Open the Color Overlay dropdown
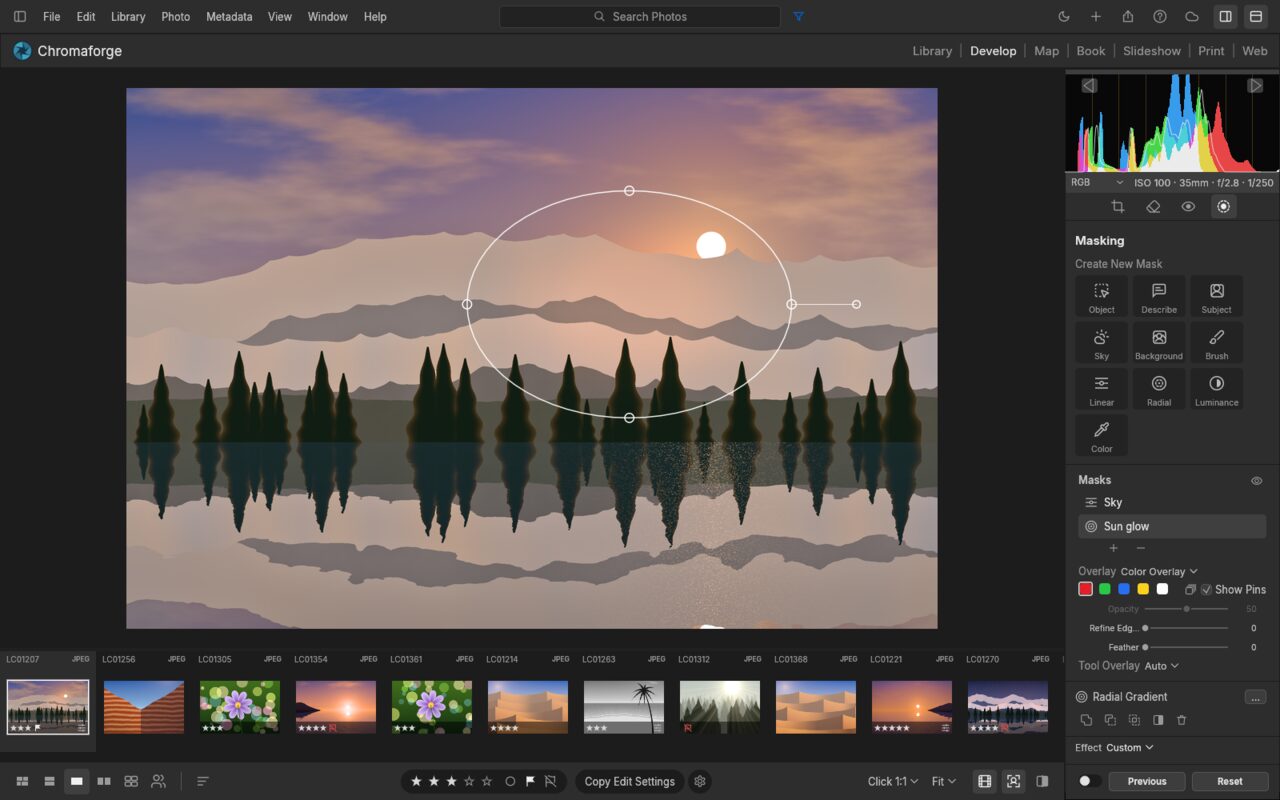The image size is (1280, 800). (1159, 572)
